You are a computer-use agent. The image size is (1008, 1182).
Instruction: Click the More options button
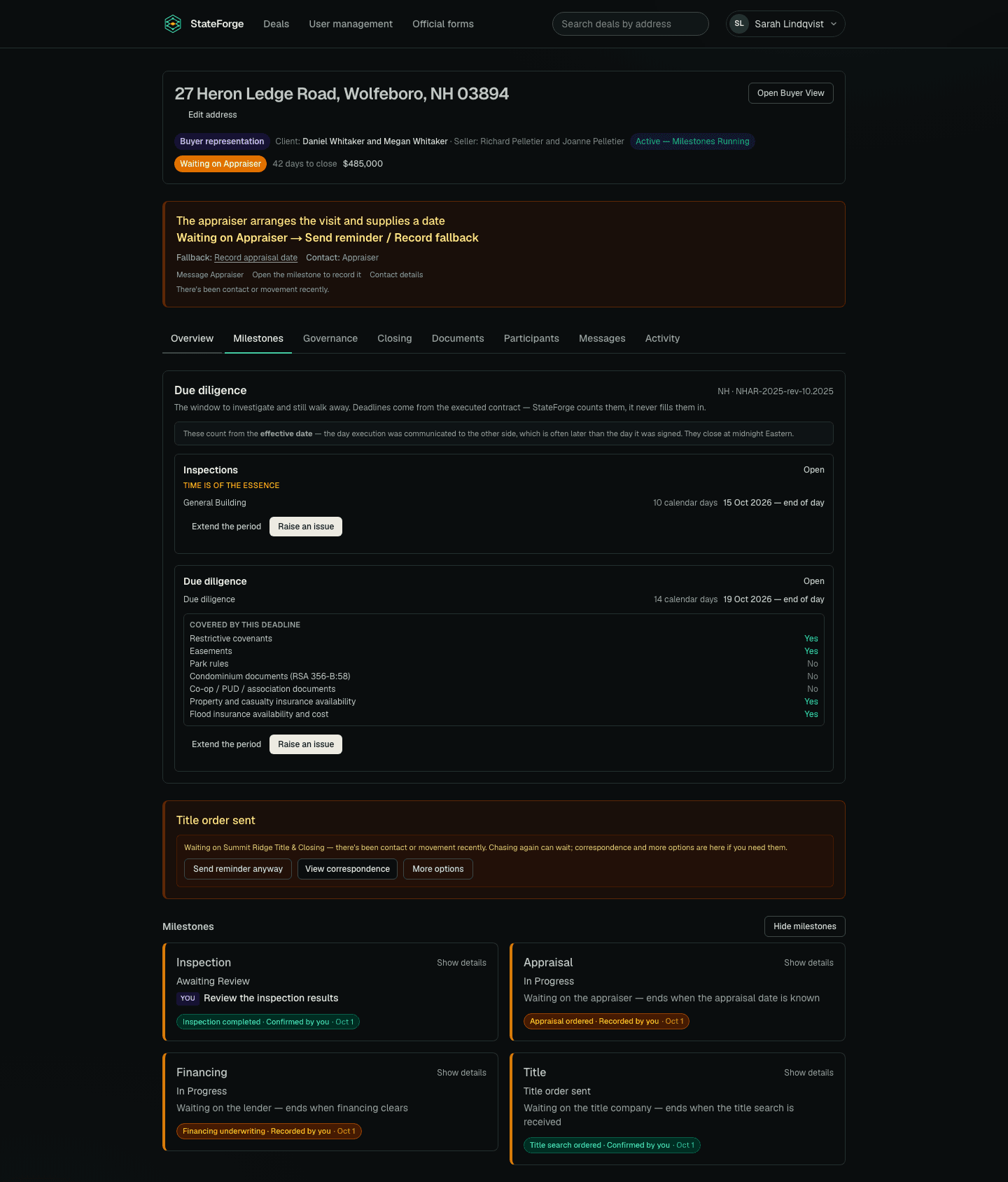coord(438,869)
